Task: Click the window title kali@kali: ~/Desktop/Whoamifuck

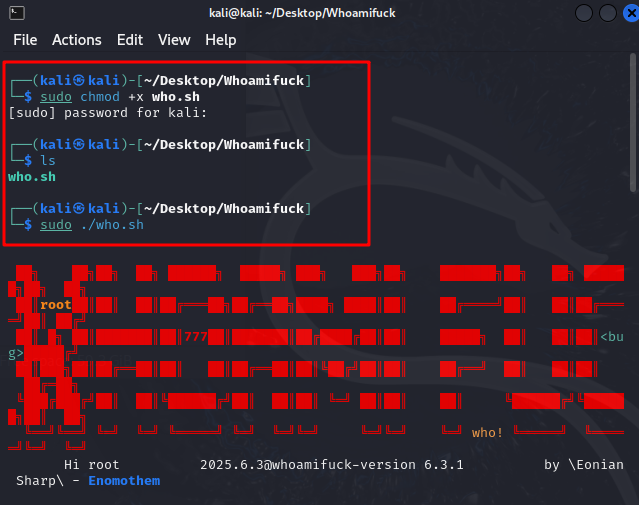Action: 319,13
